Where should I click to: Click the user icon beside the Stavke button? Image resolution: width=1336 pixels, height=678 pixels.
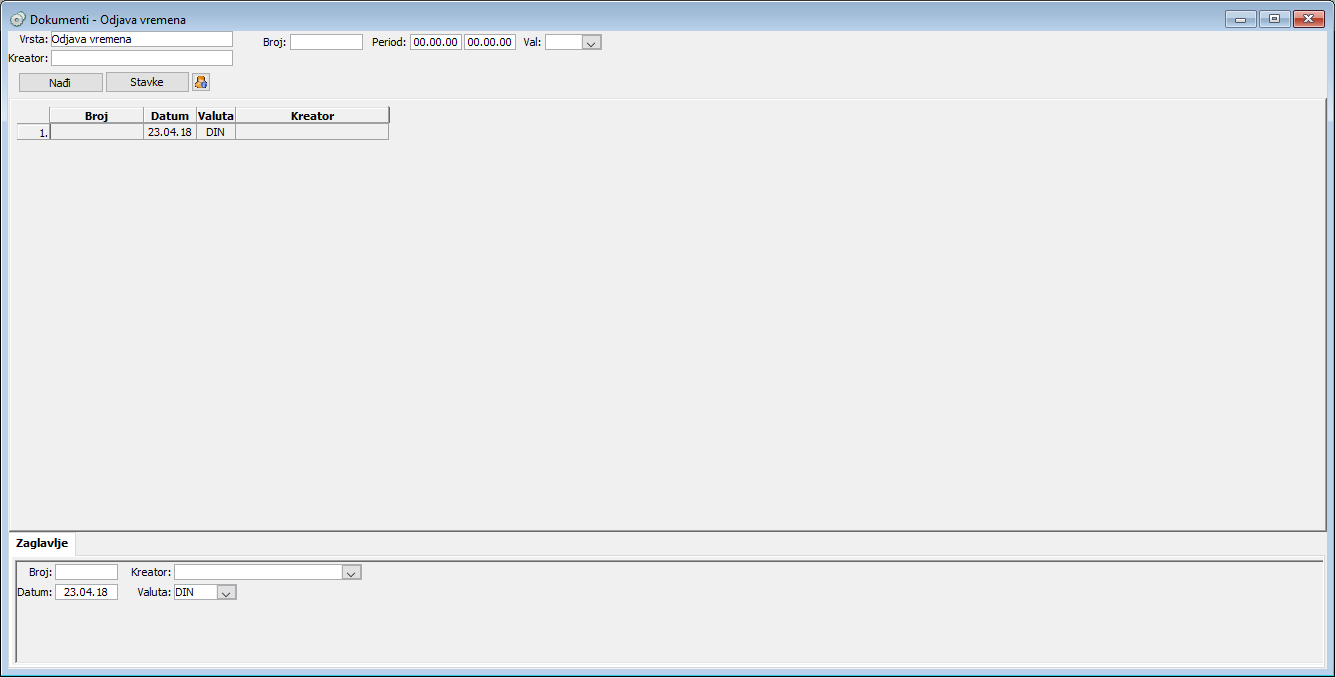pos(201,82)
